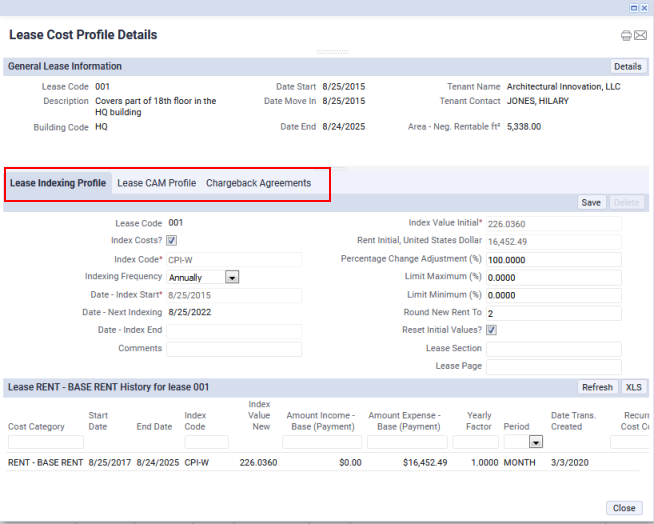Screen dimensions: 654x524
Task: Switch to Lease Indexing Profile tab
Action: point(58,183)
